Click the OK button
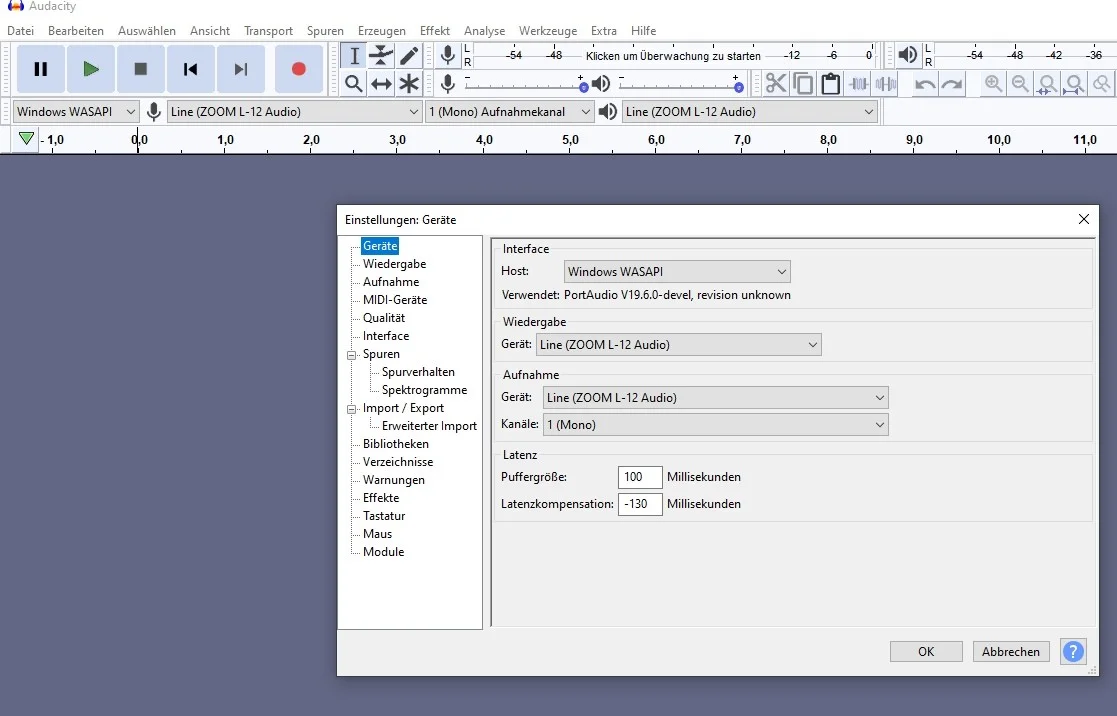Viewport: 1117px width, 716px height. click(926, 651)
